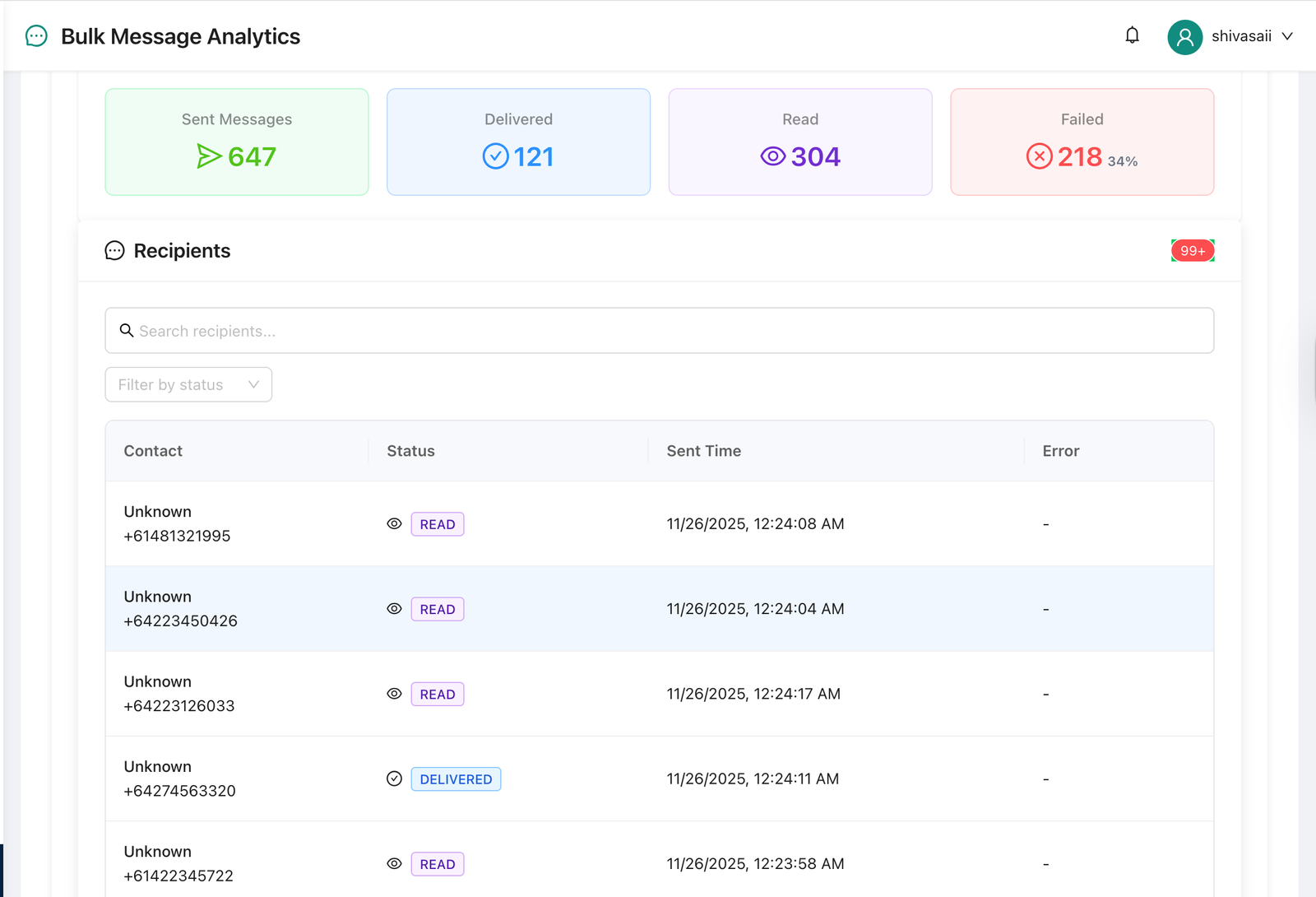
Task: Open the Filter by status dropdown
Action: [188, 384]
